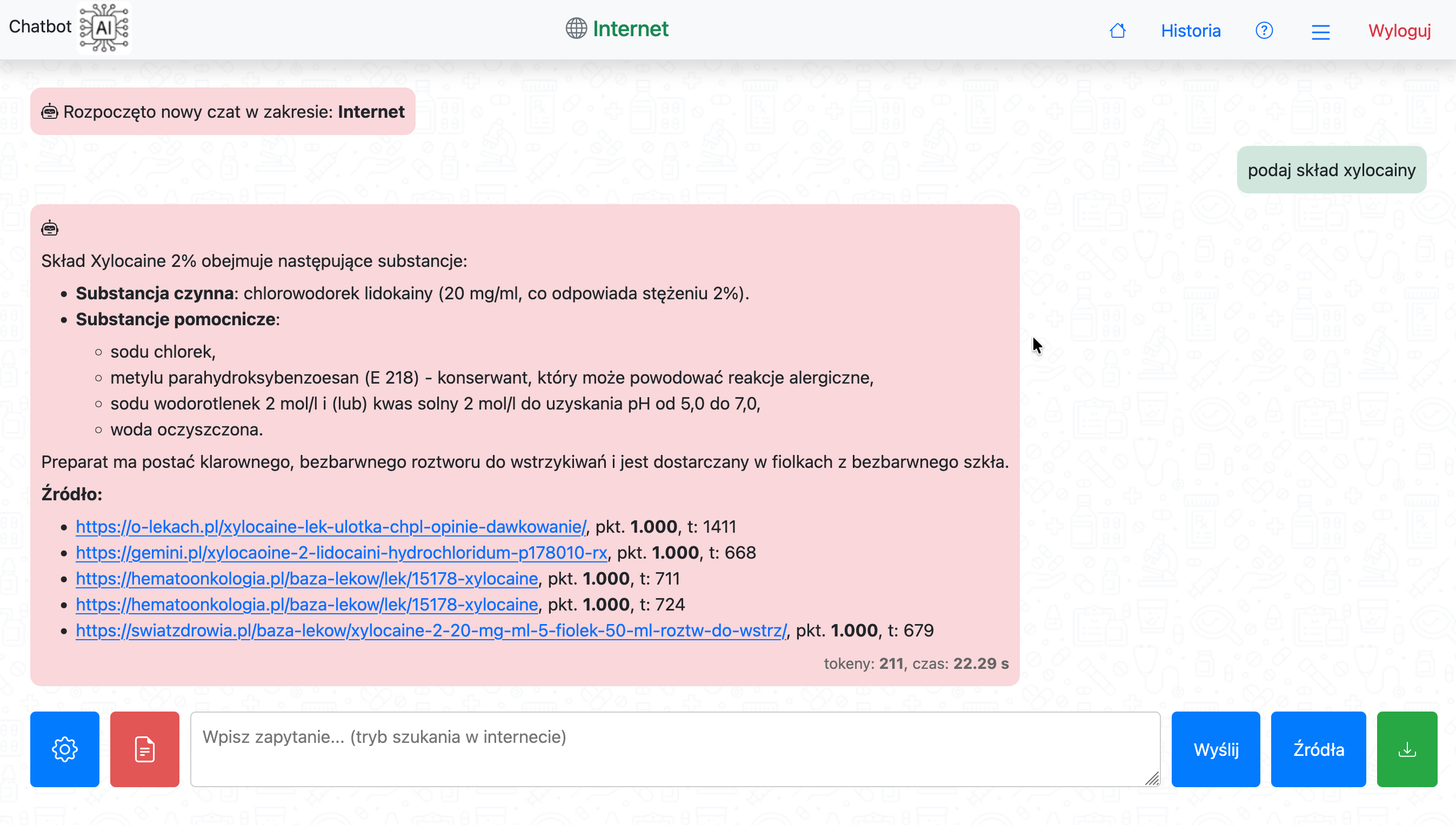Click the 'podaj skład xylocainy' message bubble
The image size is (1456, 825).
[1331, 170]
